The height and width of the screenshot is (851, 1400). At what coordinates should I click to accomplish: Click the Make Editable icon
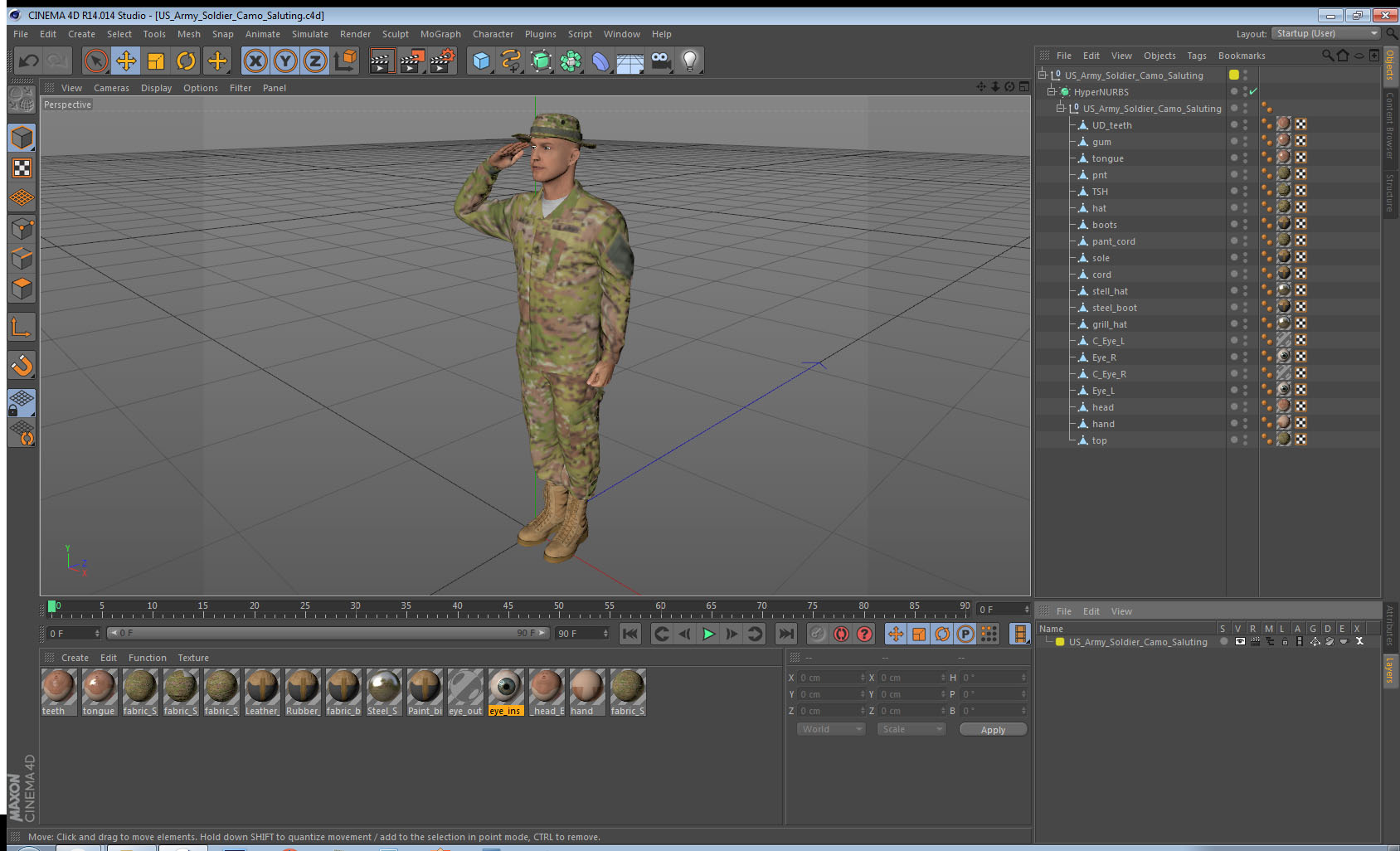[22, 100]
